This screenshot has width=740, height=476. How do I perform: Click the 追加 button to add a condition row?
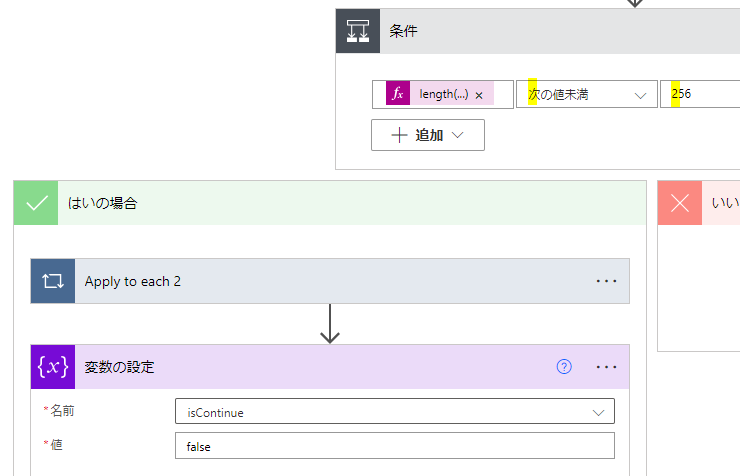(428, 135)
